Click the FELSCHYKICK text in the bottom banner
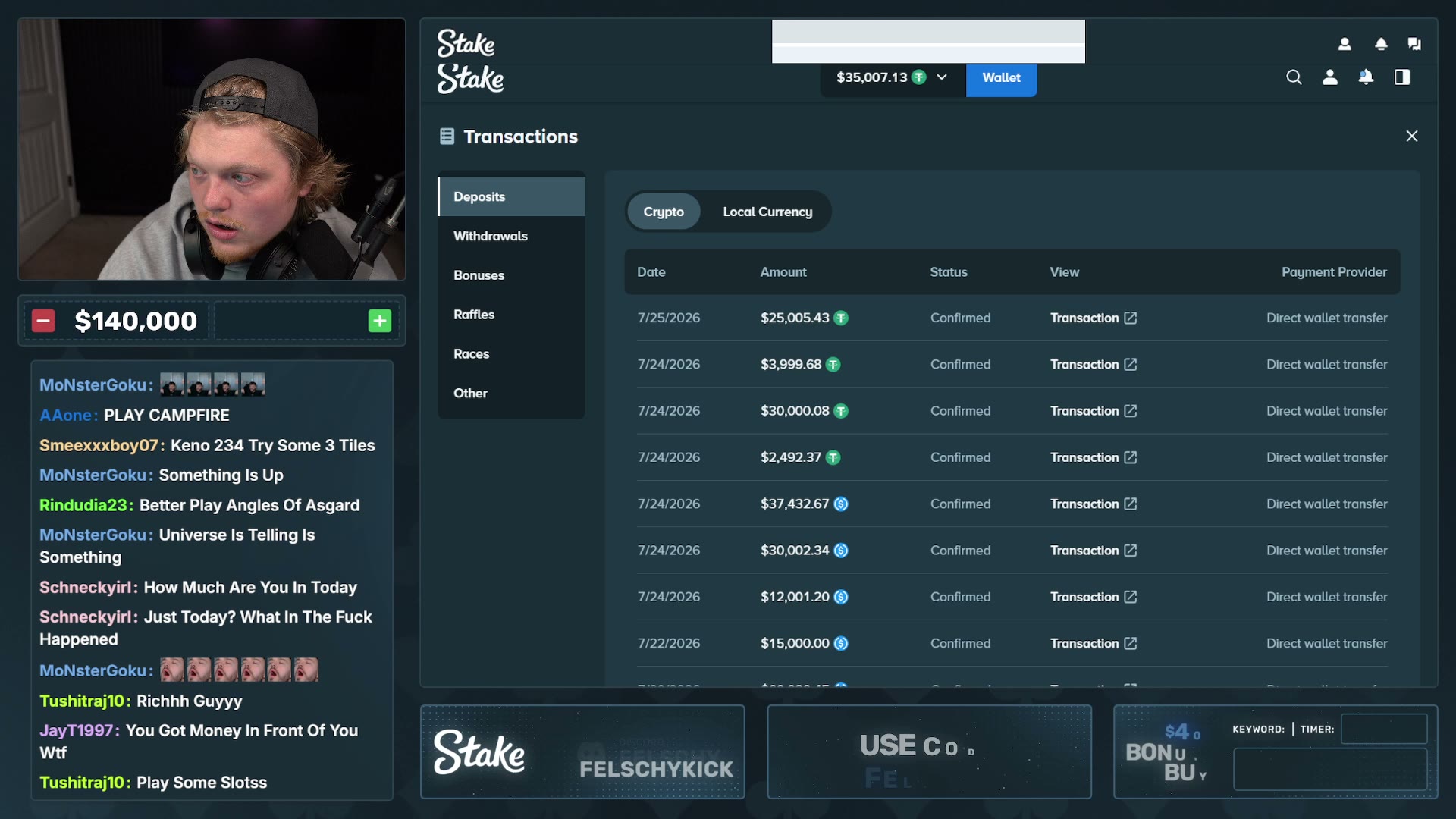Image resolution: width=1456 pixels, height=819 pixels. pyautogui.click(x=657, y=769)
